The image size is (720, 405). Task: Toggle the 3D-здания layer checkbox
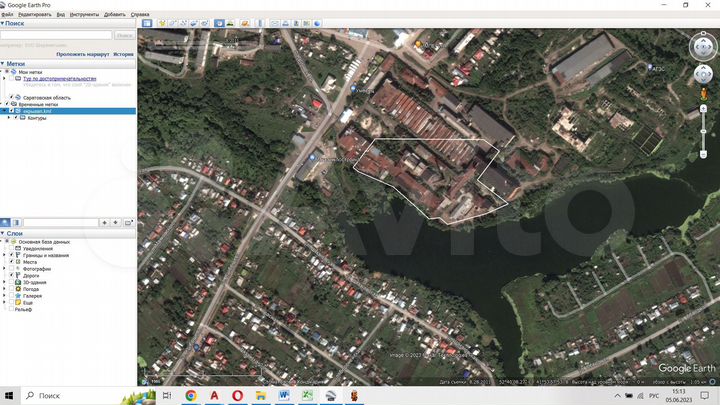(13, 282)
